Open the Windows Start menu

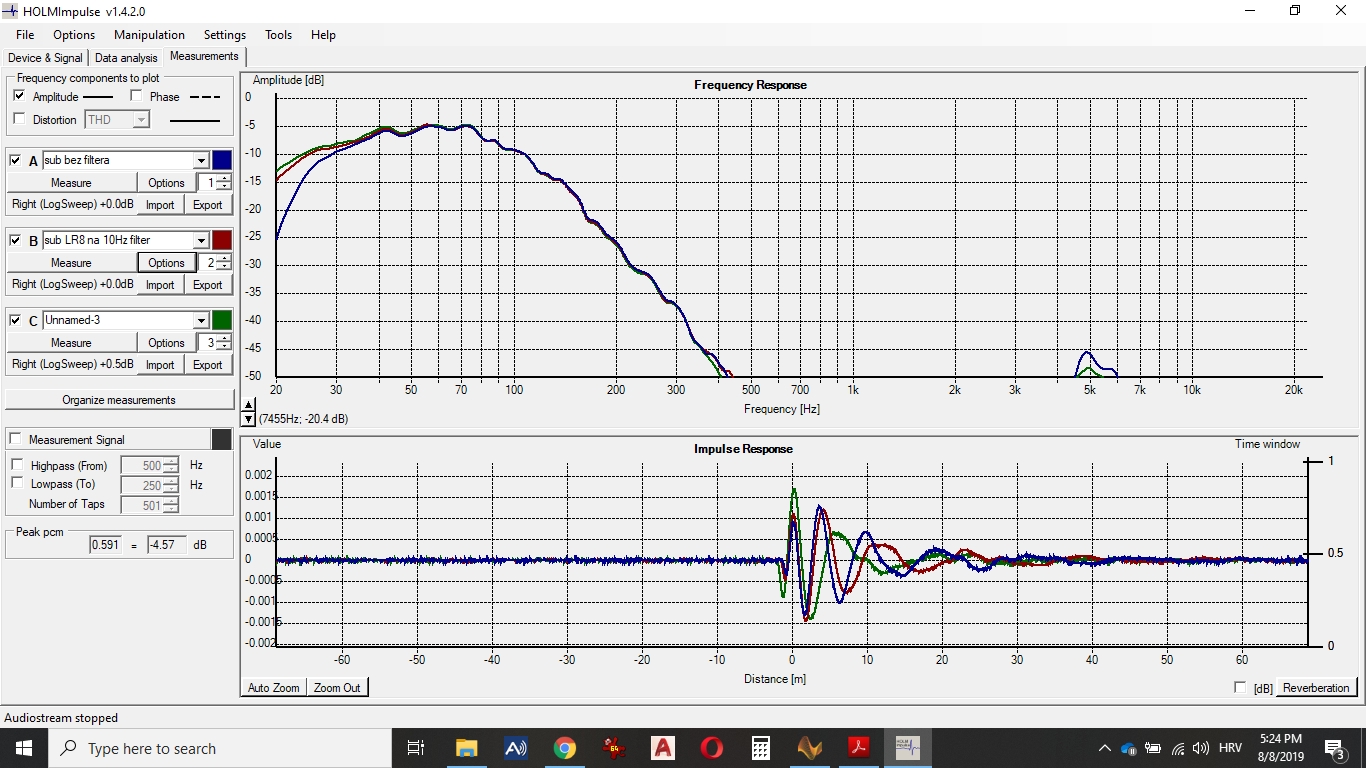click(x=24, y=748)
